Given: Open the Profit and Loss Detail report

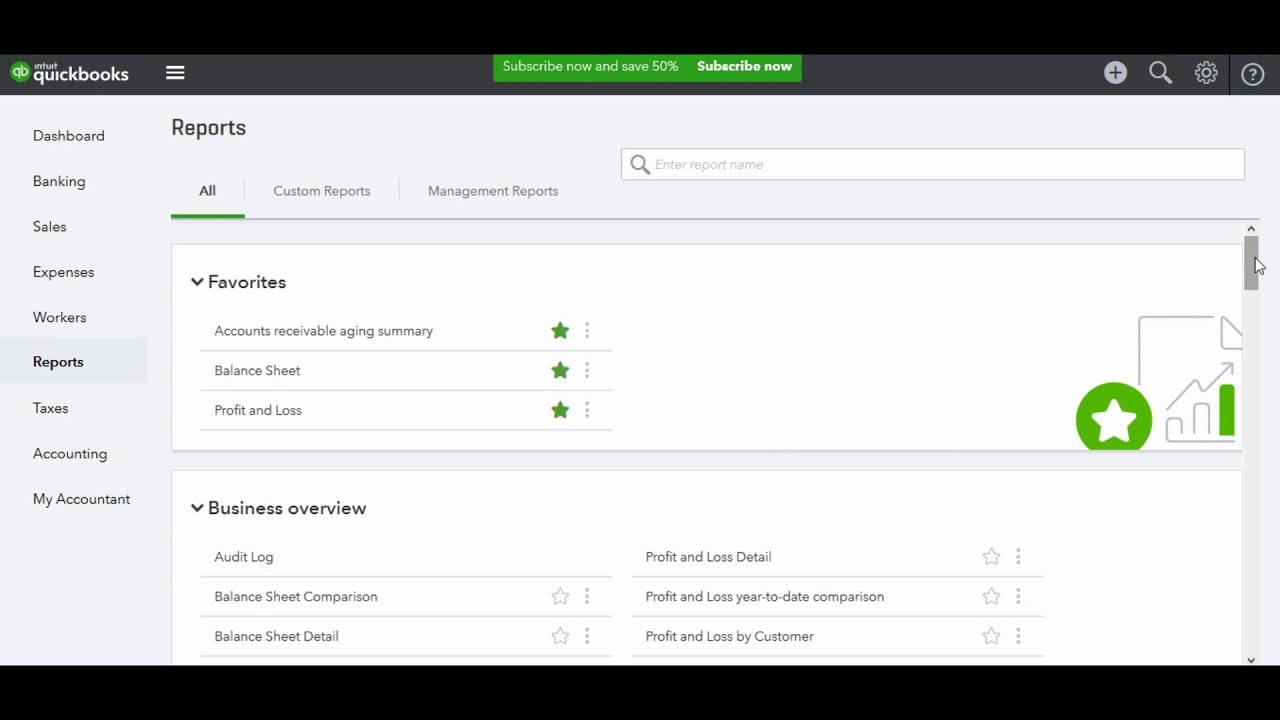Looking at the screenshot, I should pyautogui.click(x=708, y=557).
